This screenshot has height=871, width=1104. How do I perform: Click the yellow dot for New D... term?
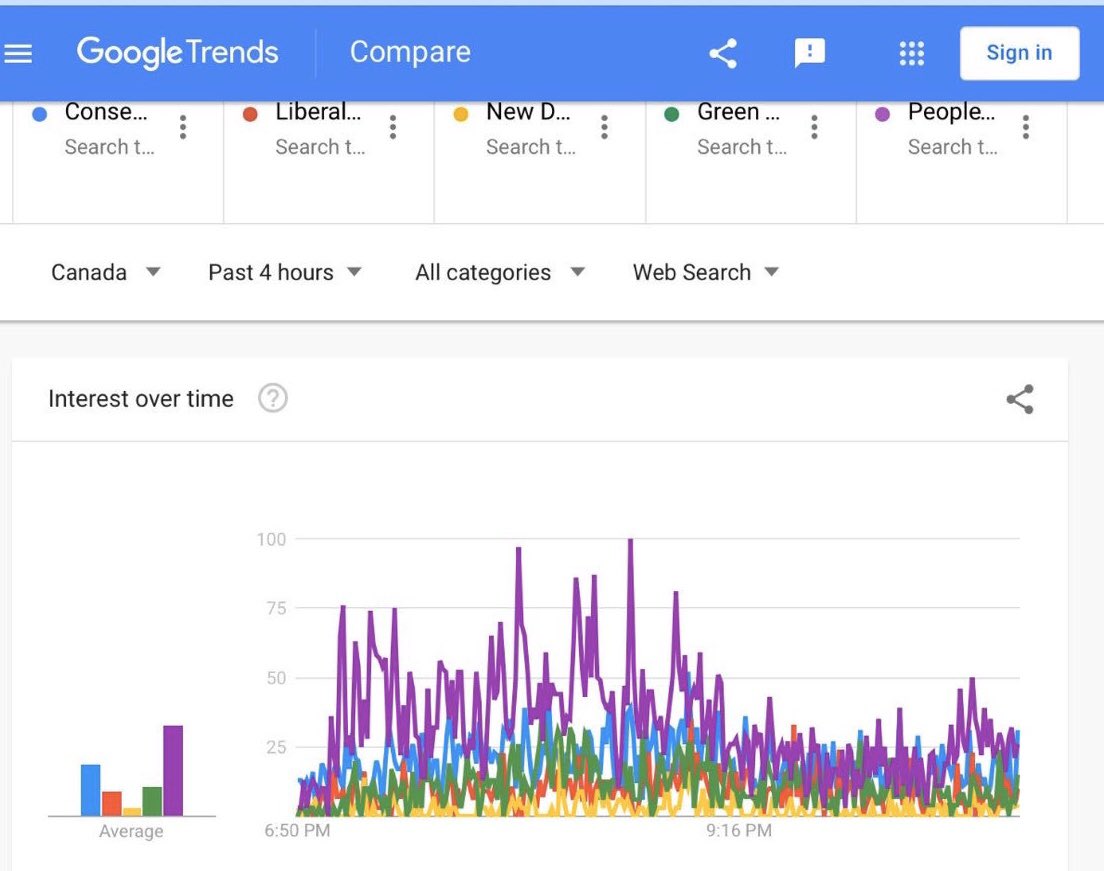pyautogui.click(x=460, y=114)
